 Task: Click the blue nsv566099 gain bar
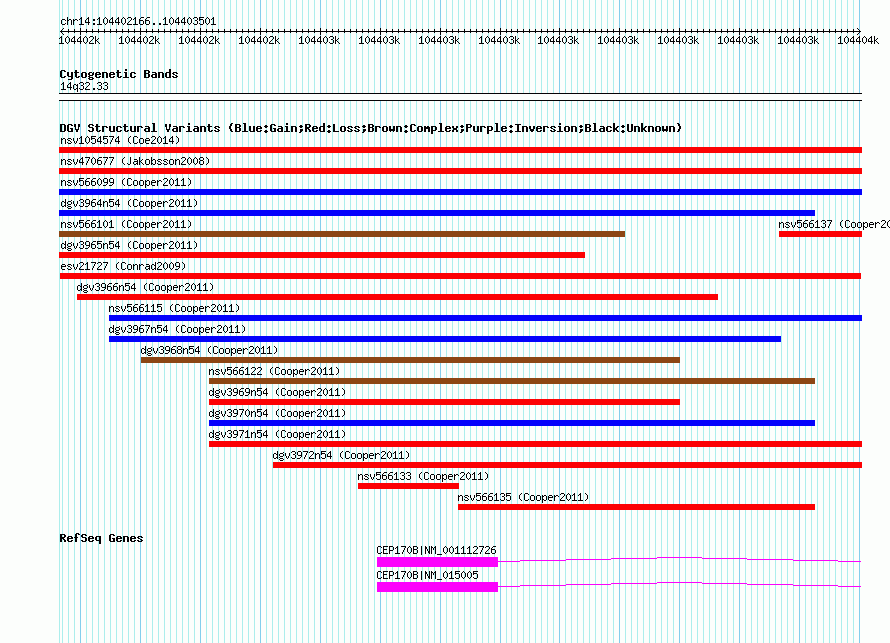460,192
